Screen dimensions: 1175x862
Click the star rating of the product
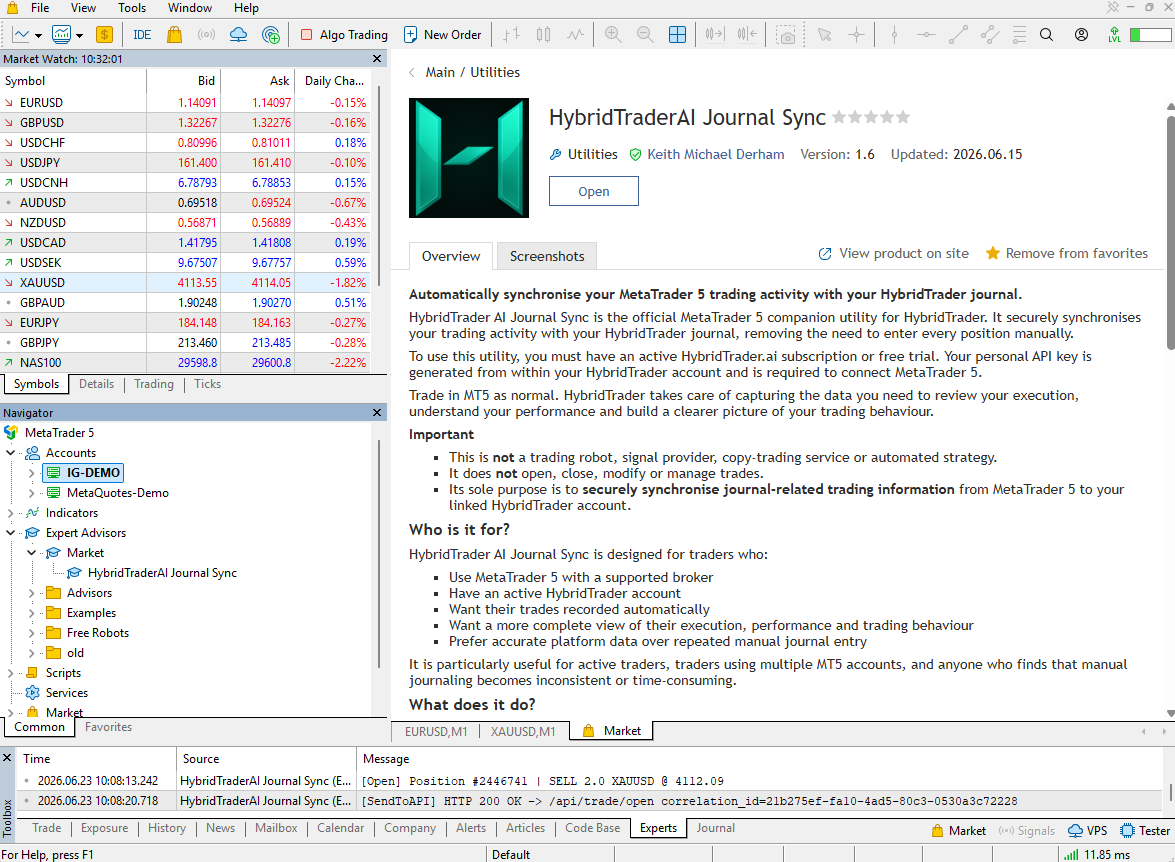tap(871, 117)
